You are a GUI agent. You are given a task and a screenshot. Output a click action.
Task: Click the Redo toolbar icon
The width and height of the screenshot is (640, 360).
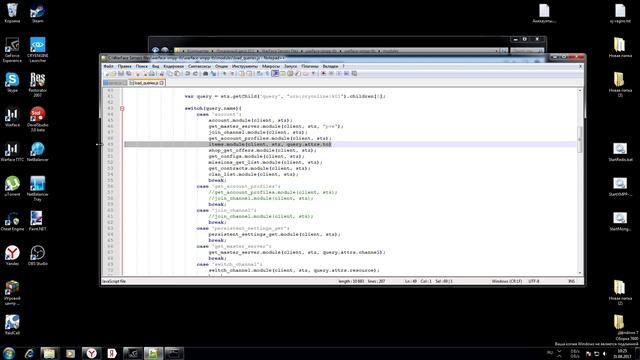tap(195, 74)
